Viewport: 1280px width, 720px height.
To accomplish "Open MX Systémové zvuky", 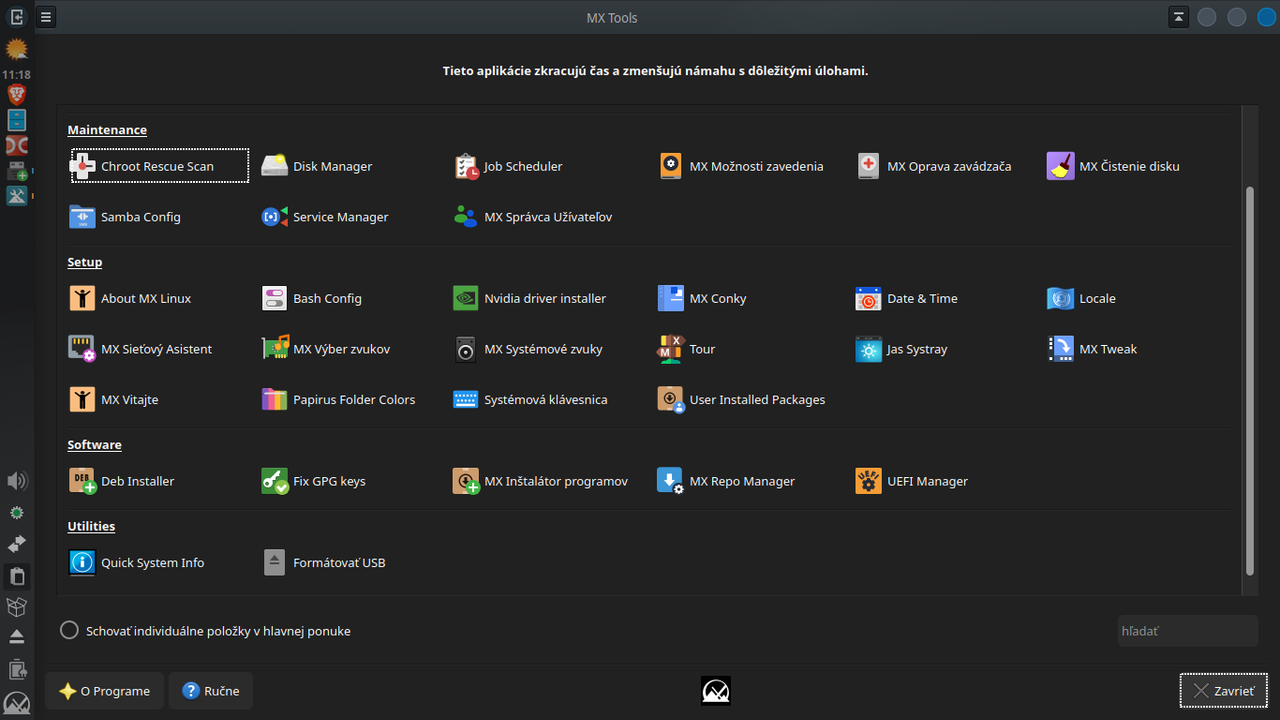I will pyautogui.click(x=528, y=349).
